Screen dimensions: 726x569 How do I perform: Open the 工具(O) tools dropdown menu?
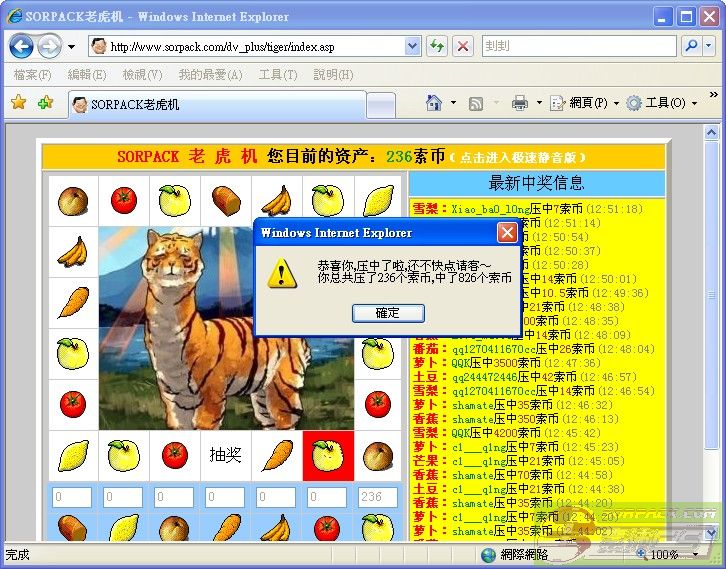coord(662,103)
